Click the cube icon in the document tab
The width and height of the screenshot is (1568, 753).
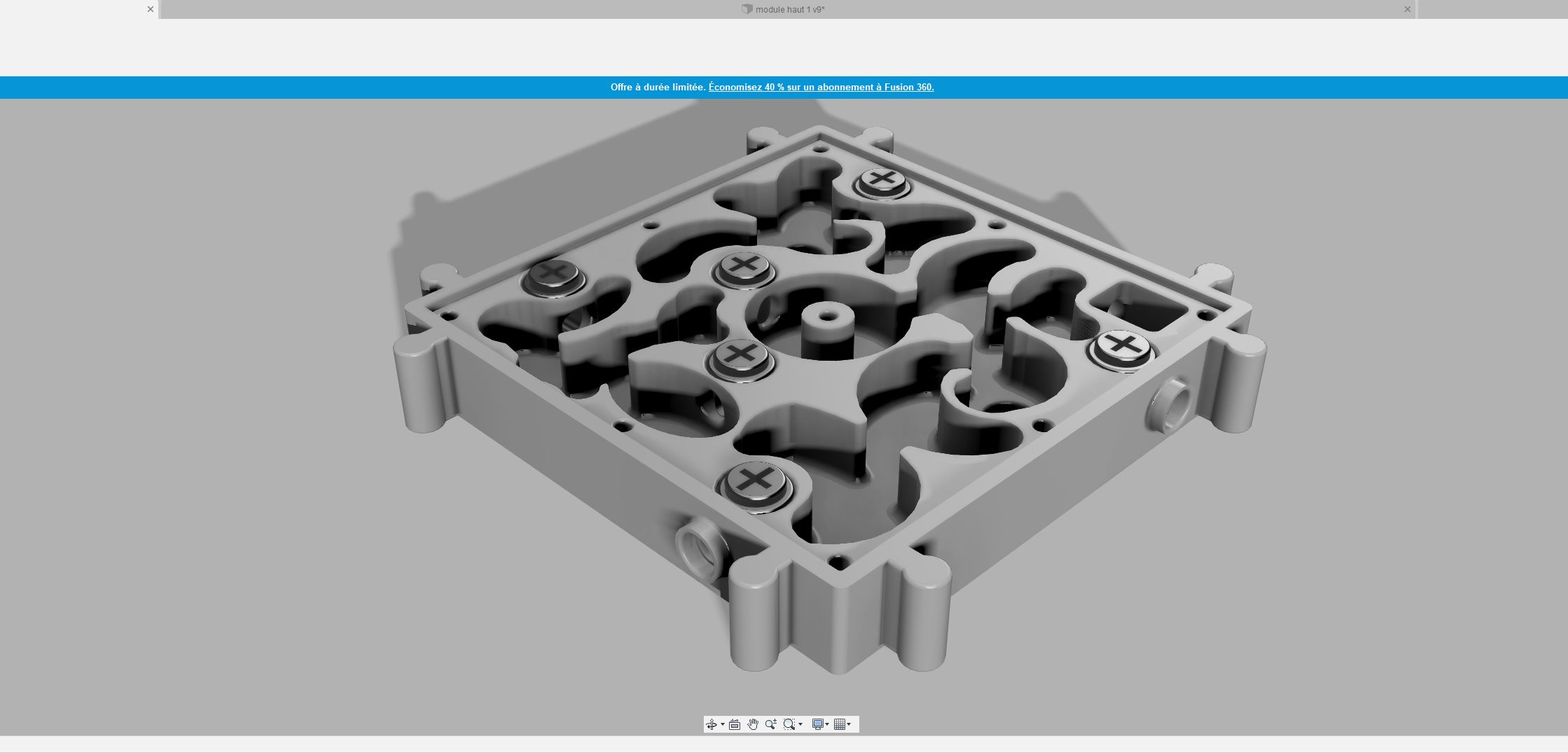747,10
